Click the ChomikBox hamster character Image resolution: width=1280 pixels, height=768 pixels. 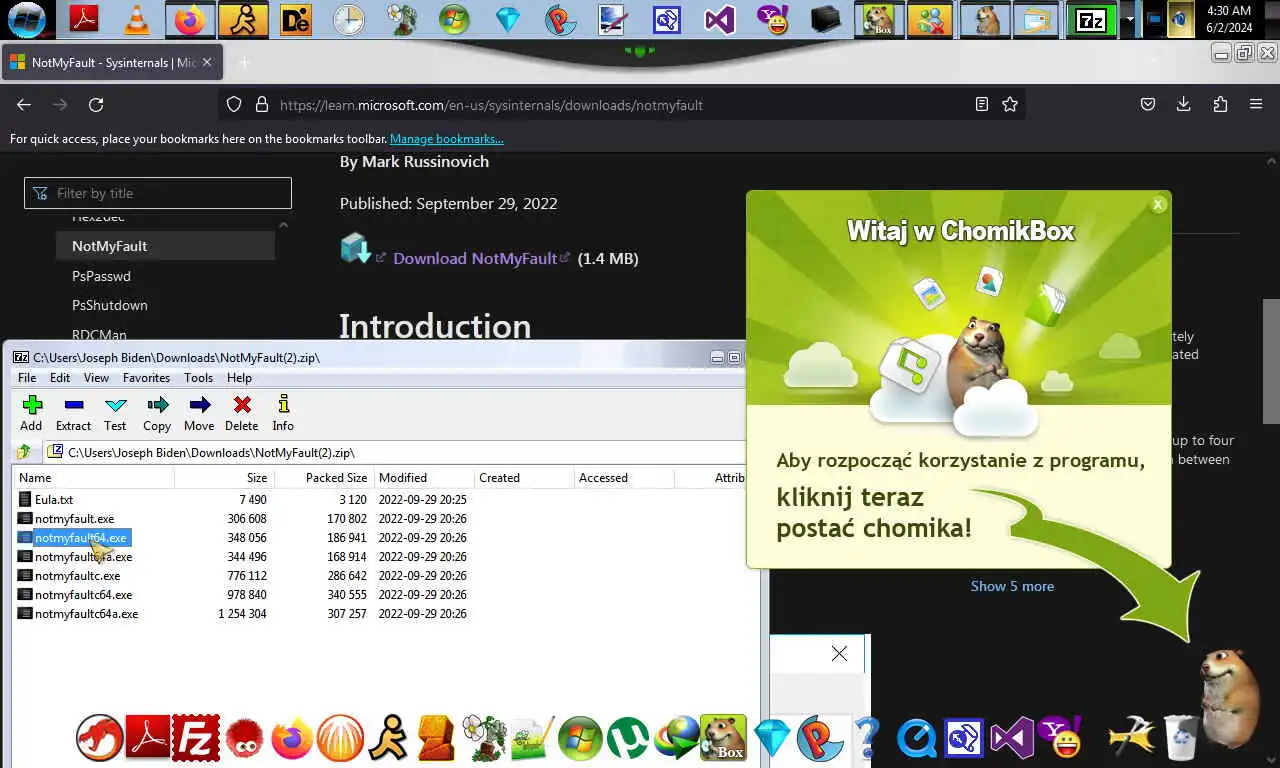pos(1228,697)
